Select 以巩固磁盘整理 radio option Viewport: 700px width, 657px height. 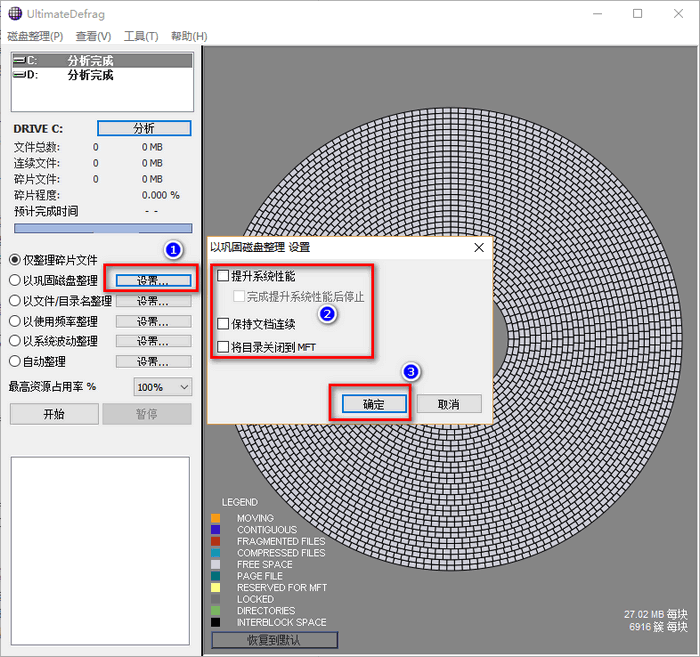[53, 280]
